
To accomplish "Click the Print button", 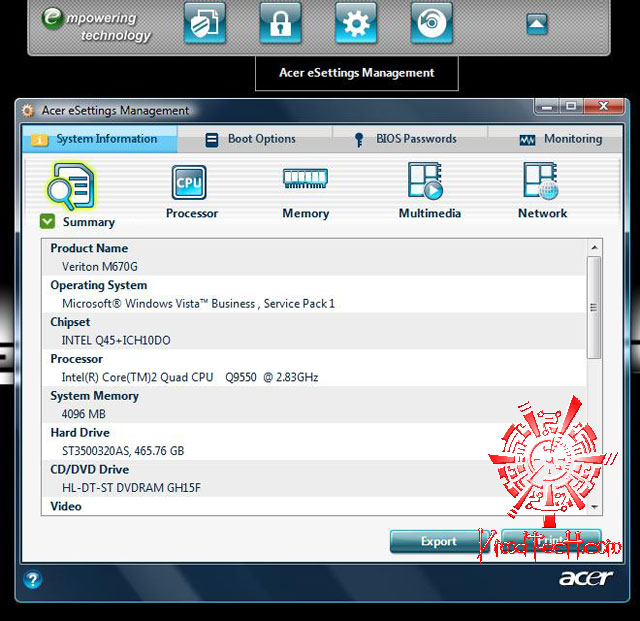I will point(551,541).
